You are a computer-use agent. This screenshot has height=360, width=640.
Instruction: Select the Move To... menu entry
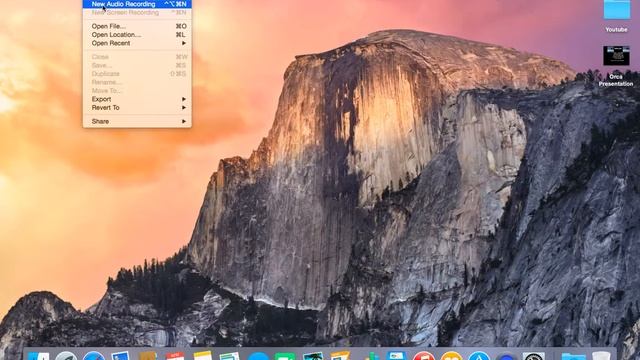click(137, 91)
